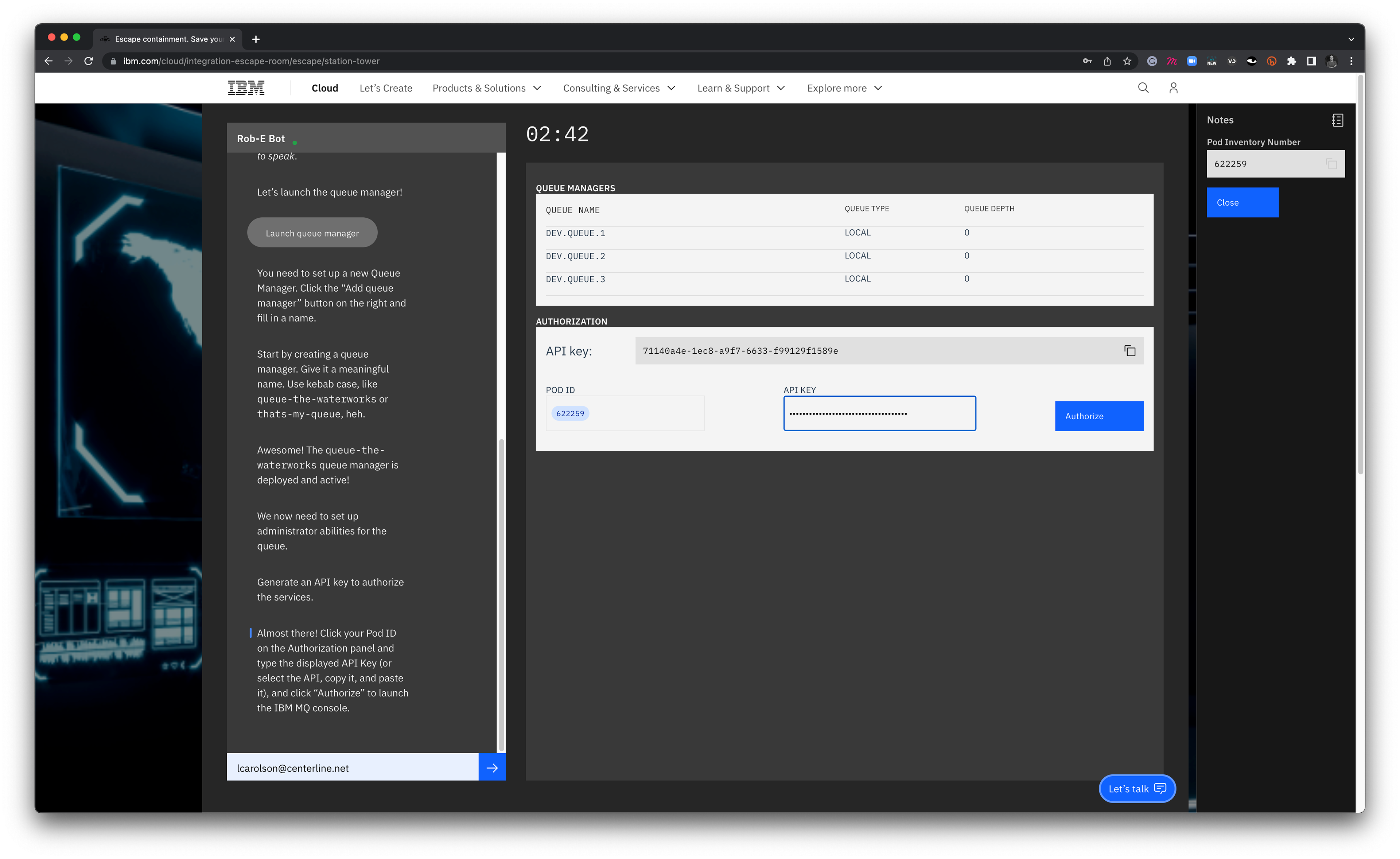
Task: Select the DEV.QUEUE.3 row name
Action: click(575, 280)
